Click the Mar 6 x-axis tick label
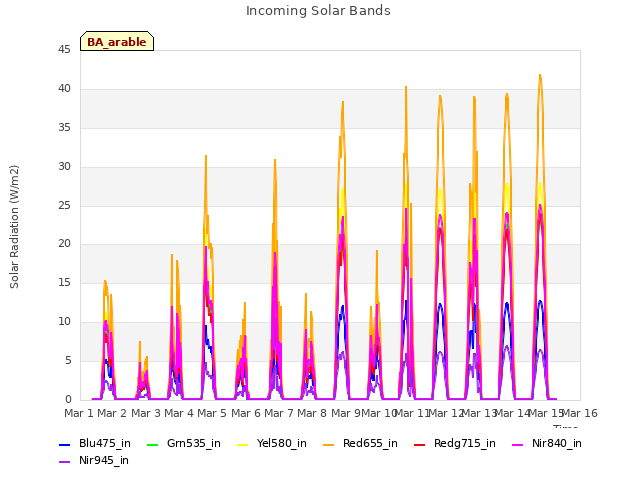Screen dimensions: 640x480 [x=246, y=413]
